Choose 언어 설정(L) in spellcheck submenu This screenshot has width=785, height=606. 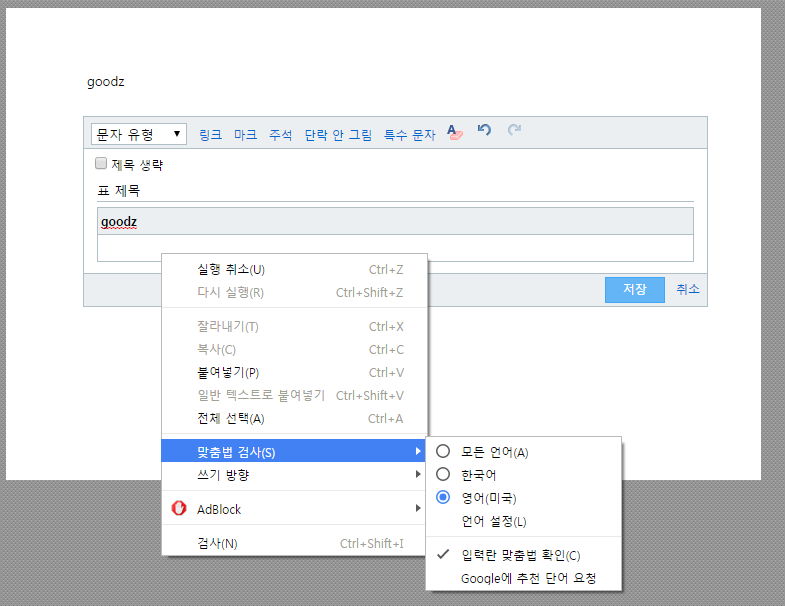[x=523, y=521]
